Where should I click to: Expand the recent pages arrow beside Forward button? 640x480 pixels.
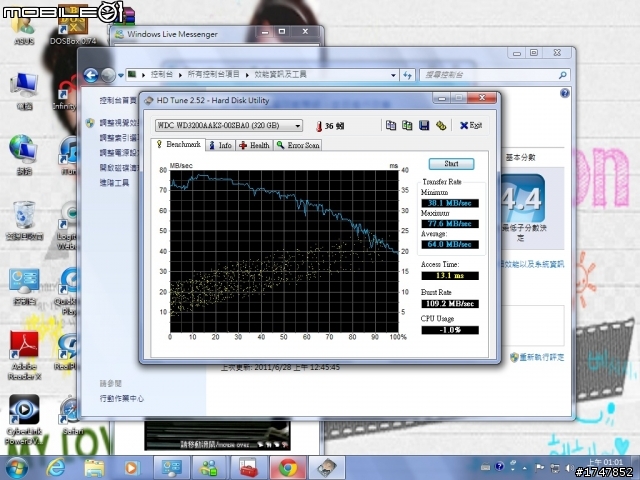click(x=121, y=75)
